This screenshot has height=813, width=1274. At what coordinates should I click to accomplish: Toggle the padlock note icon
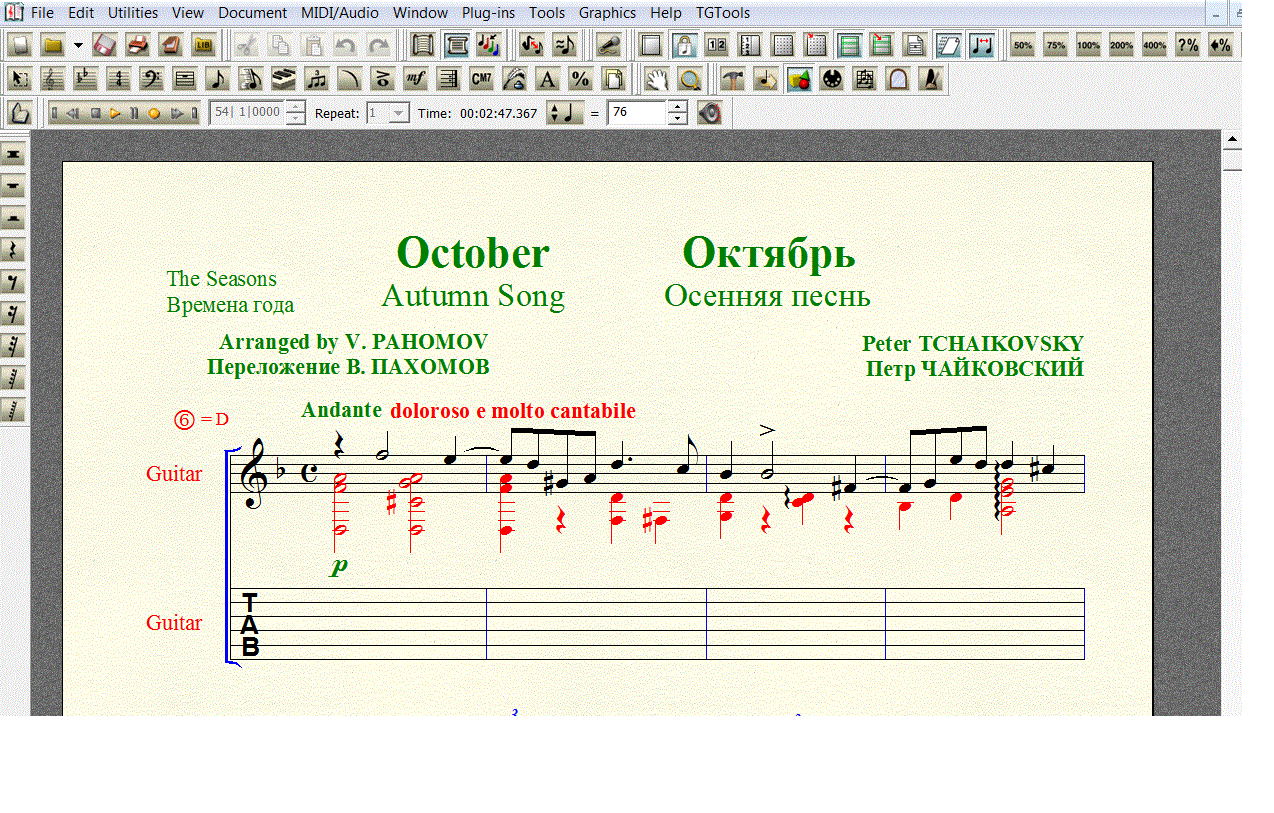tap(684, 45)
